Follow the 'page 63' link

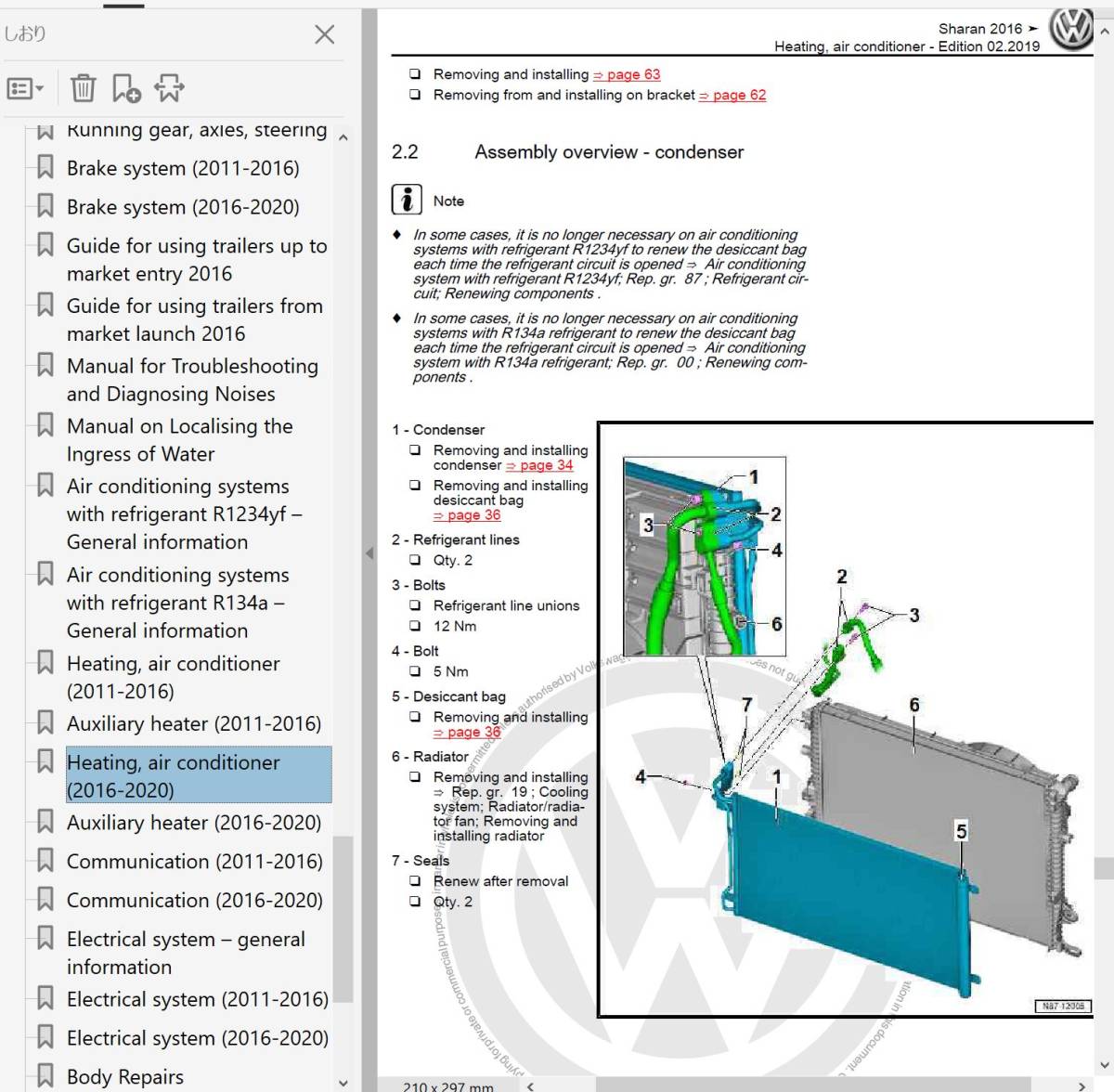(x=627, y=74)
